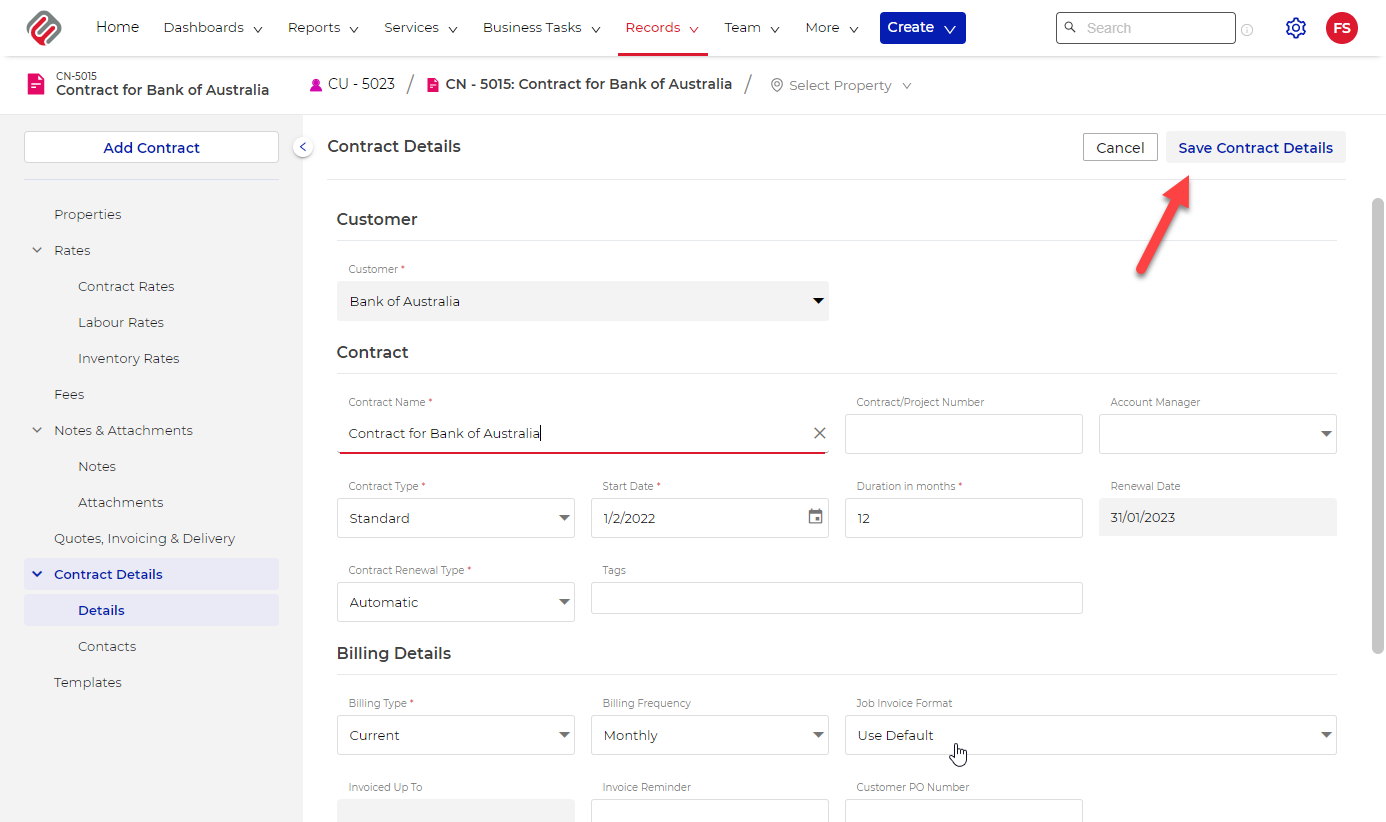This screenshot has height=822, width=1386.
Task: Open Contract Rates in the sidebar
Action: (126, 286)
